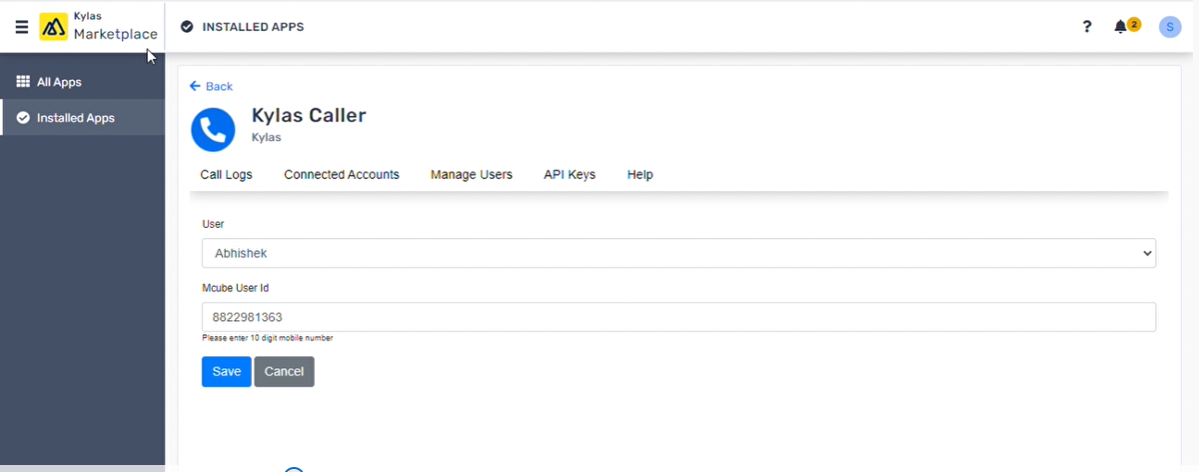This screenshot has width=1199, height=472.
Task: Select Installed Apps in sidebar
Action: coord(83,118)
